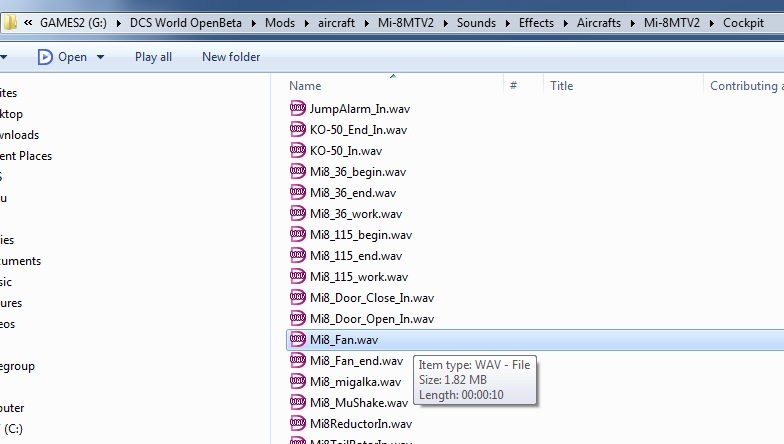The image size is (784, 444).
Task: Select Homegroup in navigation pane
Action: pos(18,366)
